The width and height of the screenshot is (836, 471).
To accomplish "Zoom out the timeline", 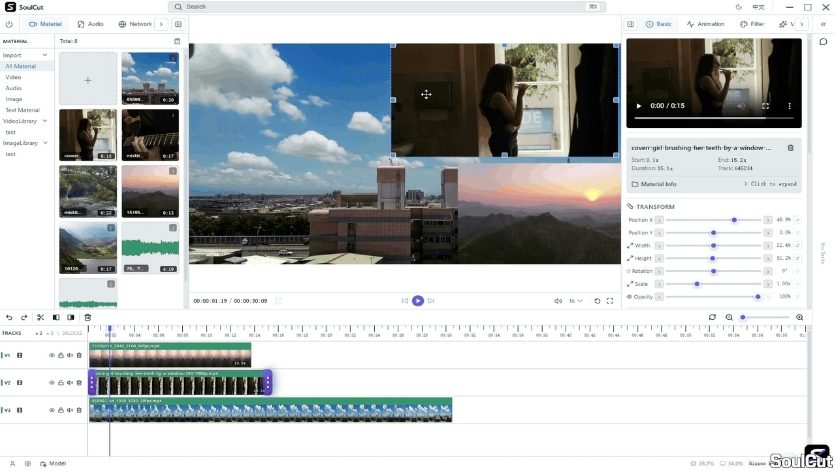I will [x=729, y=317].
